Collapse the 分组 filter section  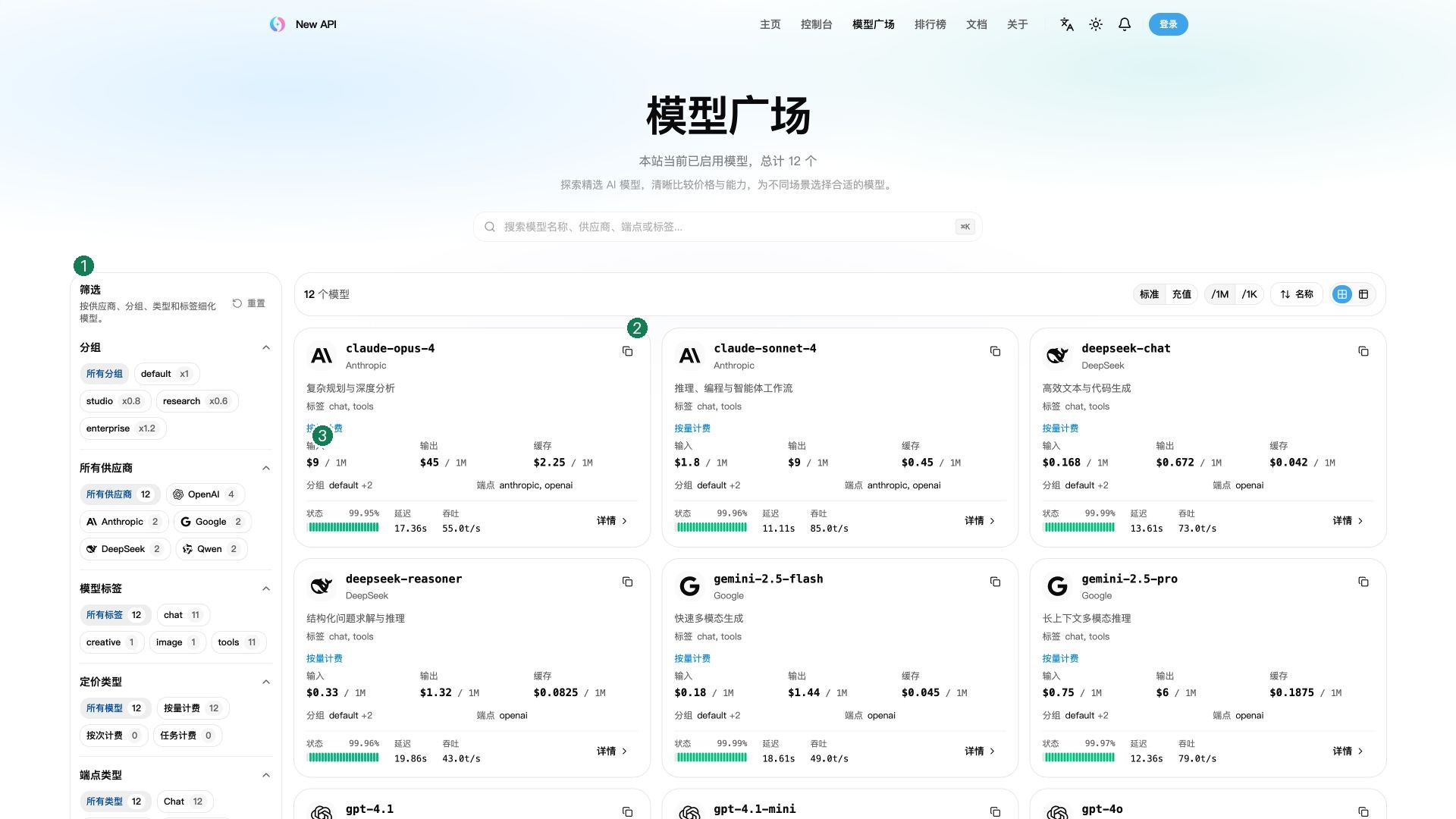tap(266, 347)
